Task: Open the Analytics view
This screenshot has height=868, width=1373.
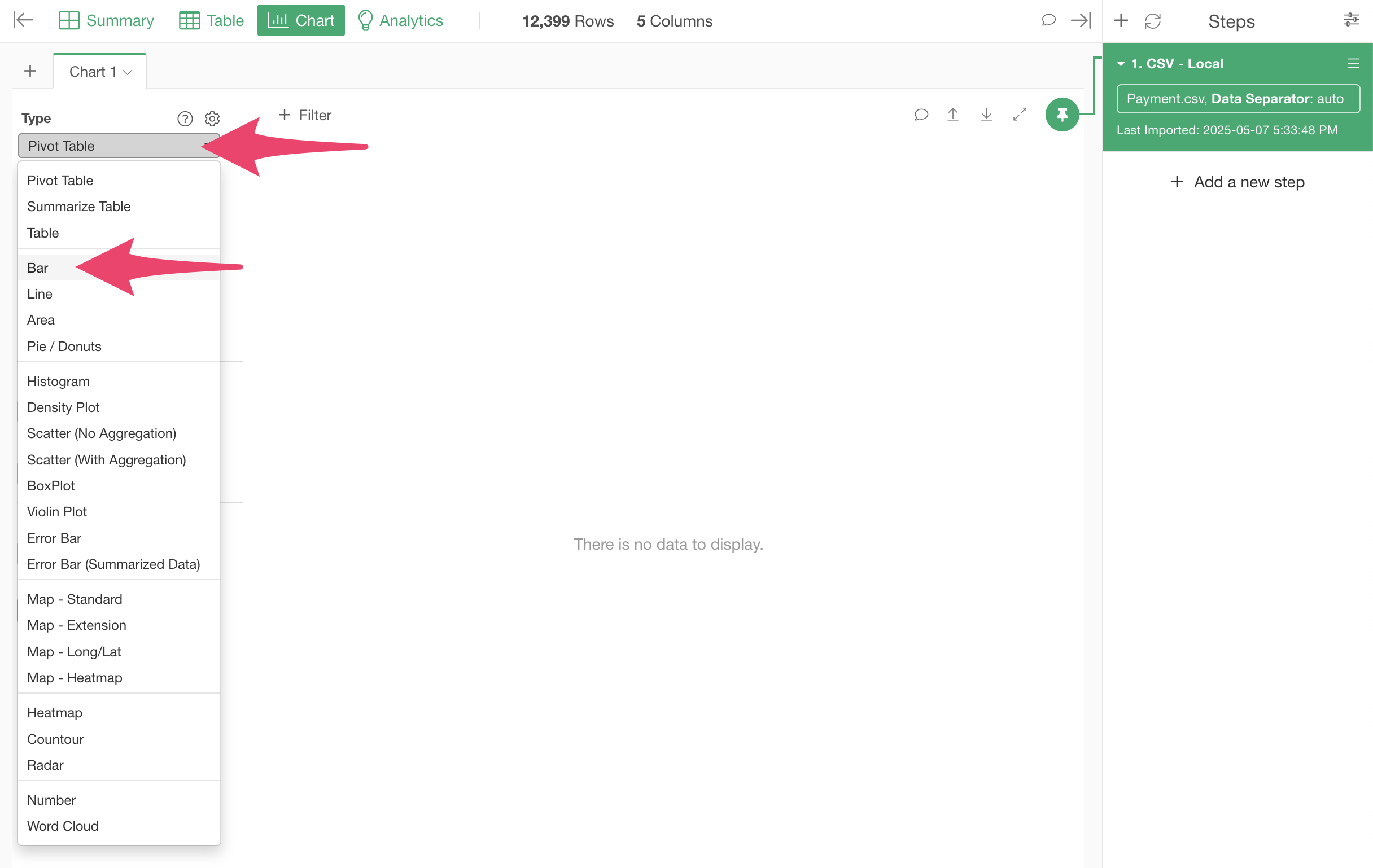Action: (400, 20)
